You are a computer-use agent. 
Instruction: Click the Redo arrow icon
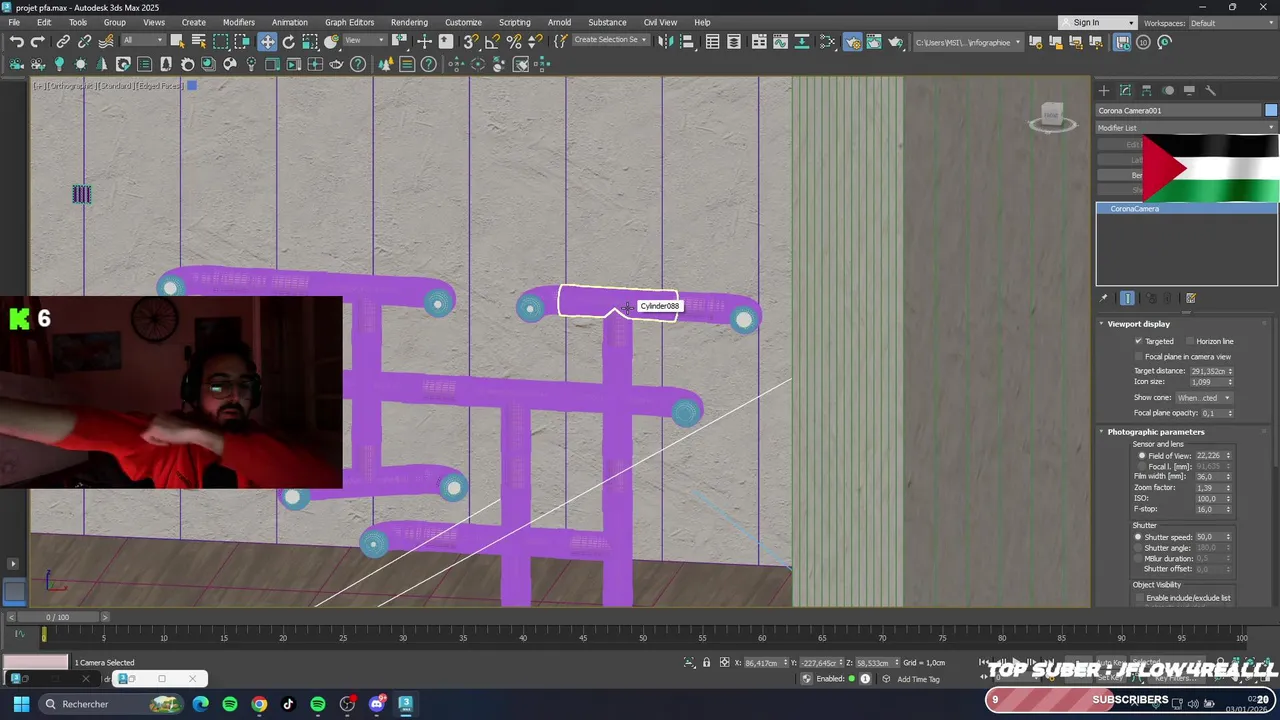[x=38, y=41]
